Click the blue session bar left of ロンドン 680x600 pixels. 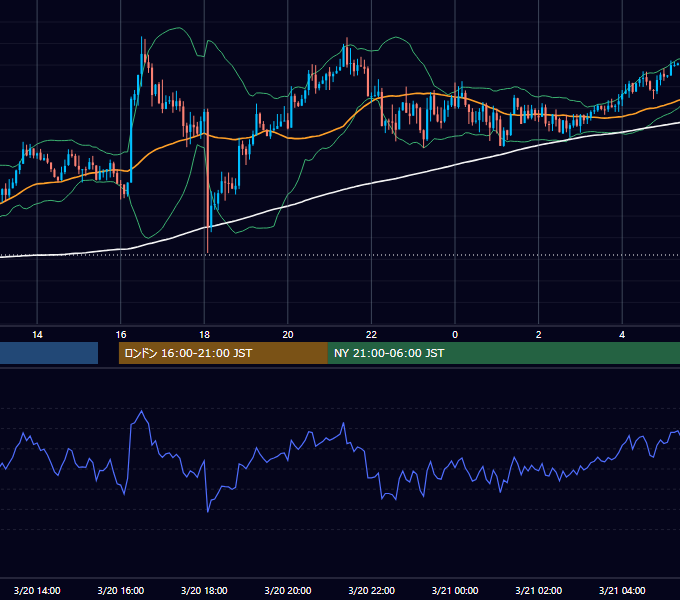click(x=49, y=353)
